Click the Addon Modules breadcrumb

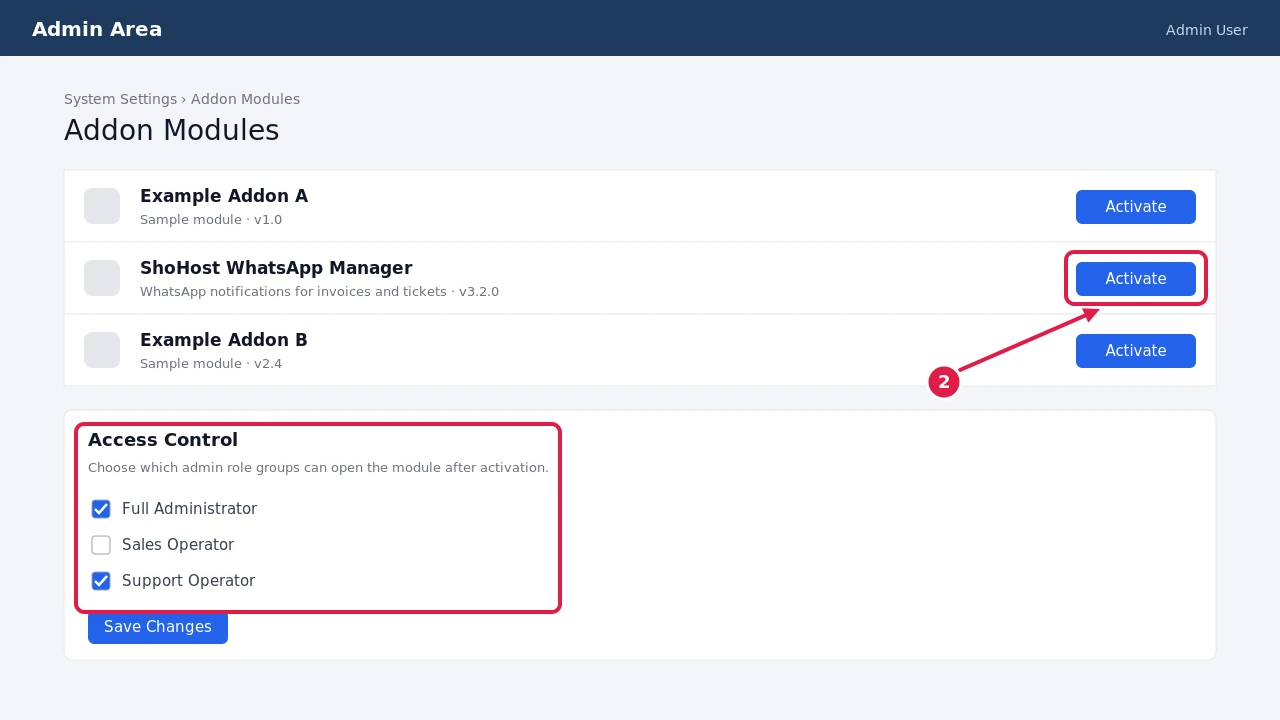pyautogui.click(x=245, y=99)
